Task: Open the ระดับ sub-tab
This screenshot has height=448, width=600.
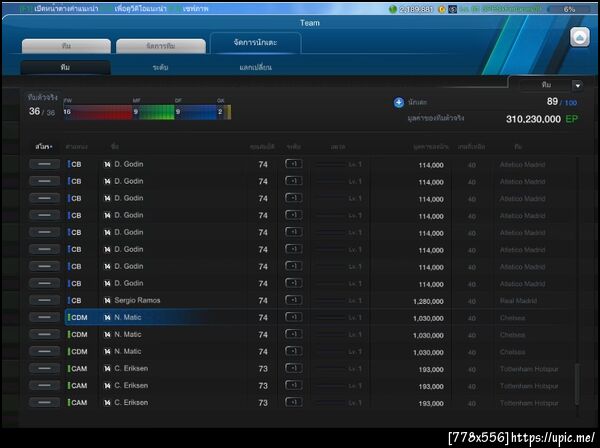Action: pos(160,67)
